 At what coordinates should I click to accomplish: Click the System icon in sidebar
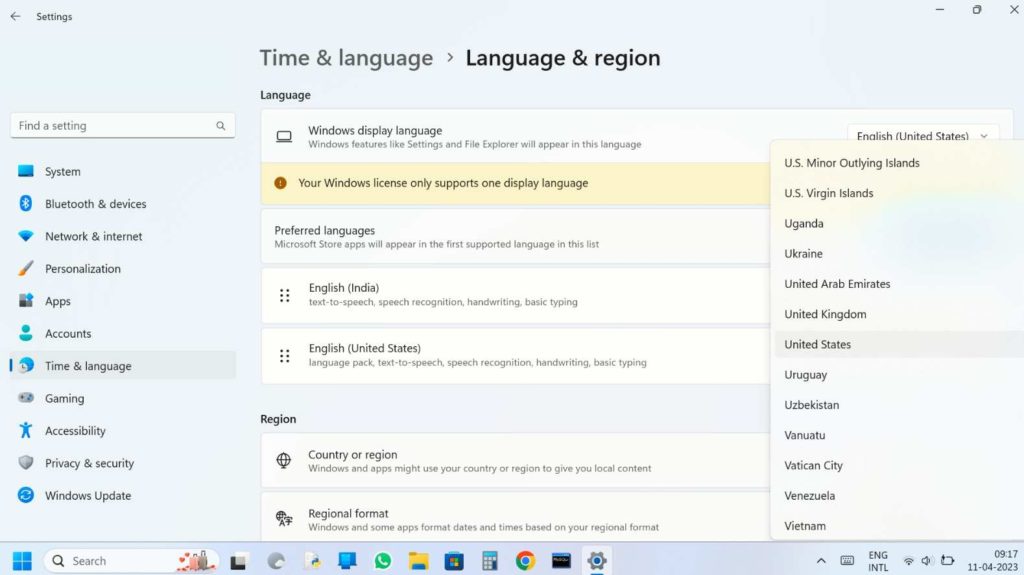pos(26,172)
